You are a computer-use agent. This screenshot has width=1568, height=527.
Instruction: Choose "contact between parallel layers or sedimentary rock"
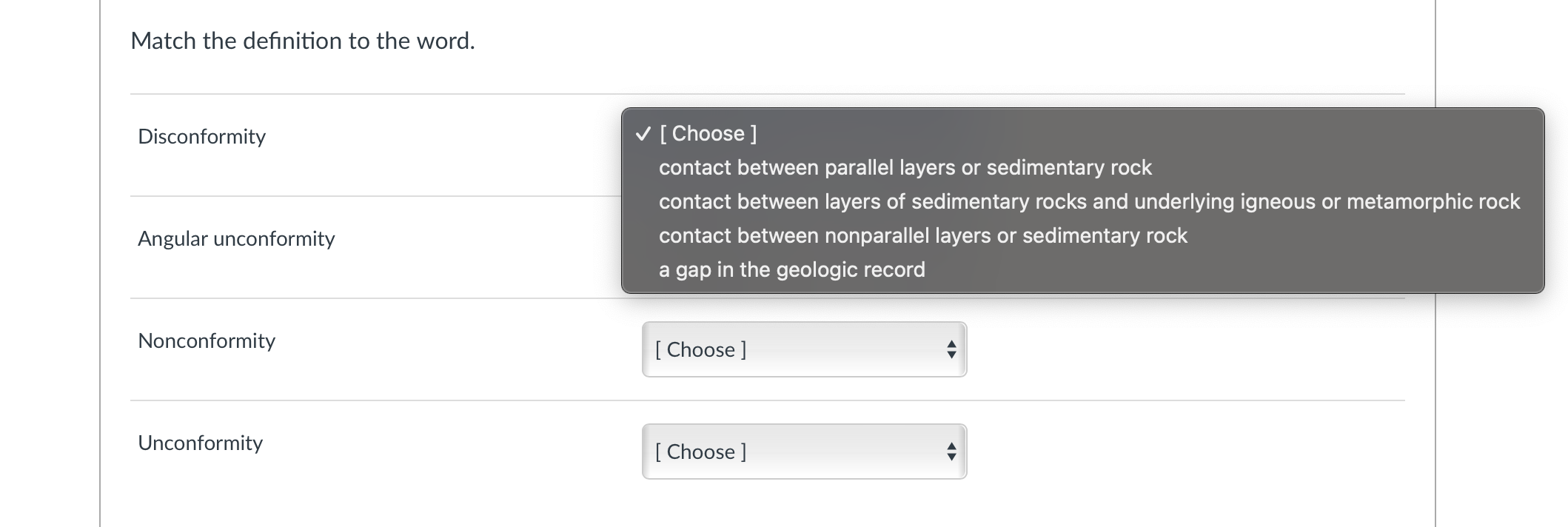click(x=905, y=168)
